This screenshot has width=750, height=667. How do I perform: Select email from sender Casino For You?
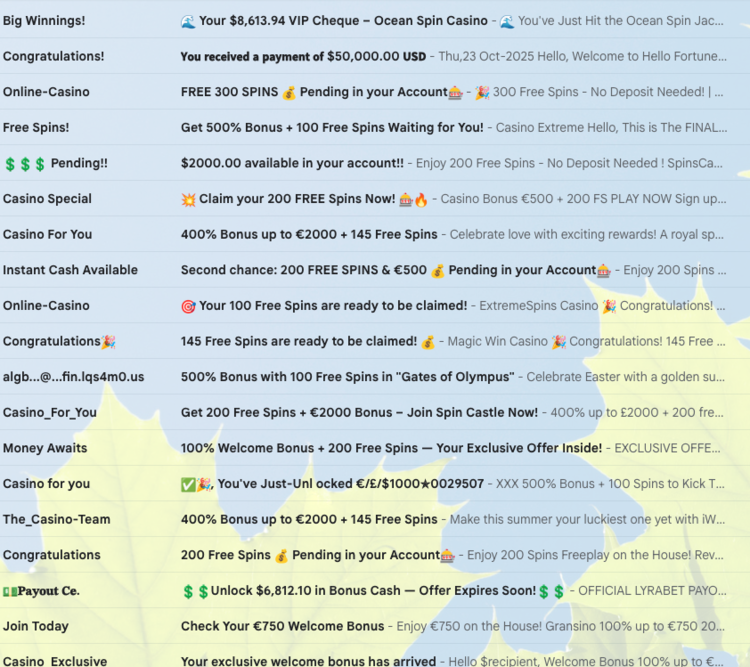tap(47, 234)
